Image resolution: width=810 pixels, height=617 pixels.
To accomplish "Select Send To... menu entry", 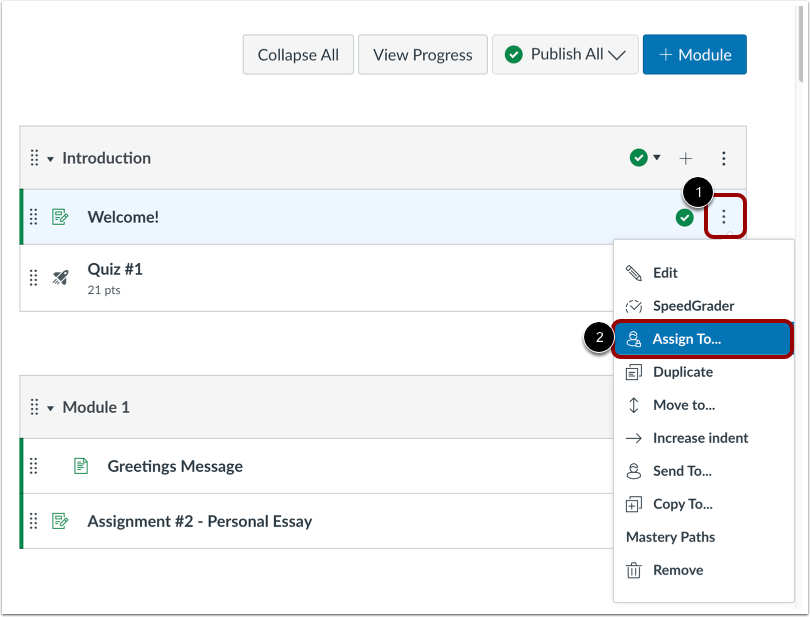I will [703, 471].
